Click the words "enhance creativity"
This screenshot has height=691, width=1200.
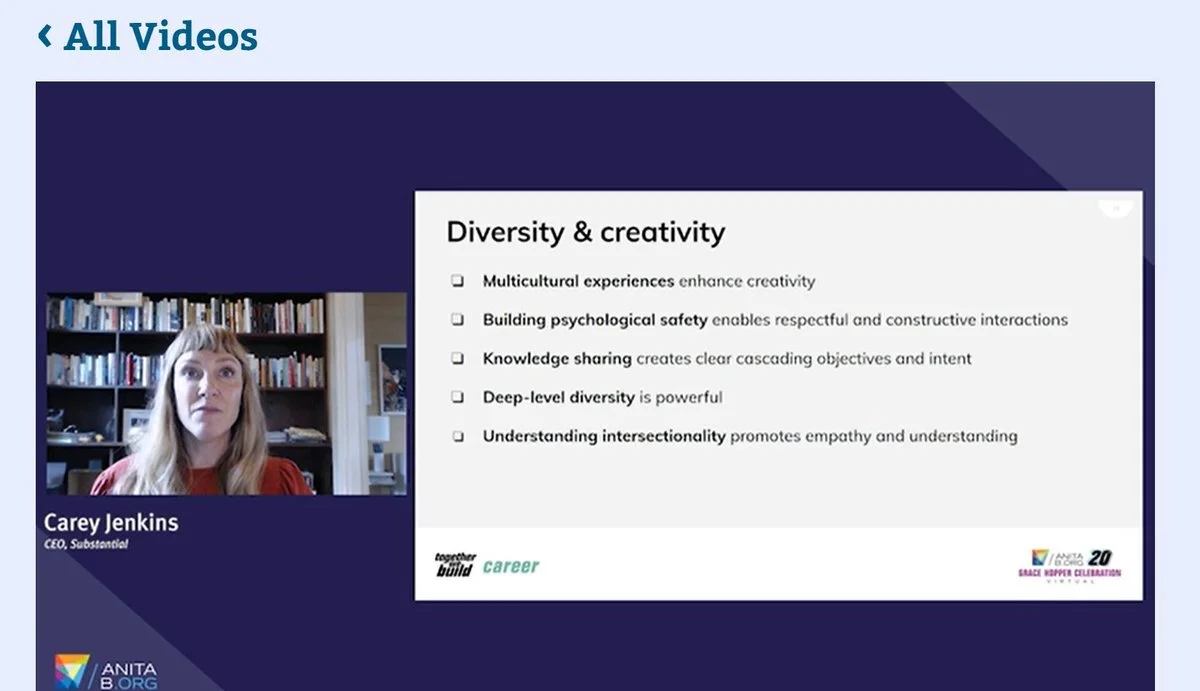pyautogui.click(x=747, y=281)
